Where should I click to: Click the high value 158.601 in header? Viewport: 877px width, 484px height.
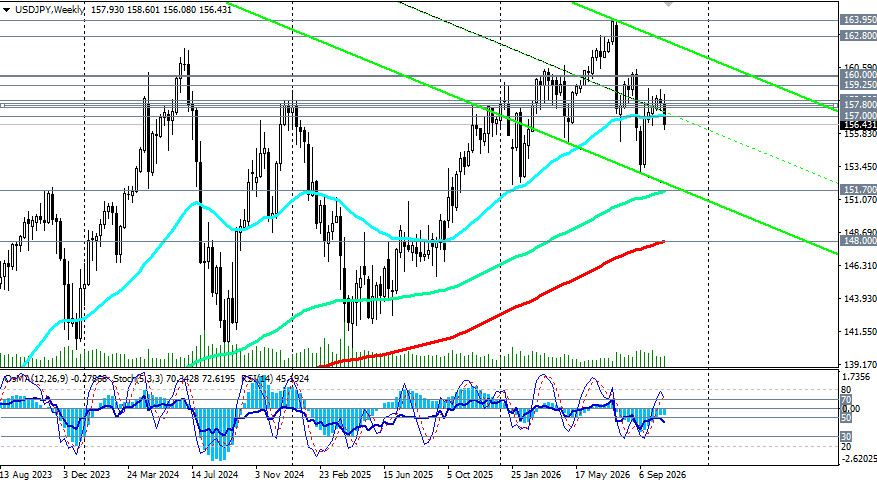coord(143,10)
